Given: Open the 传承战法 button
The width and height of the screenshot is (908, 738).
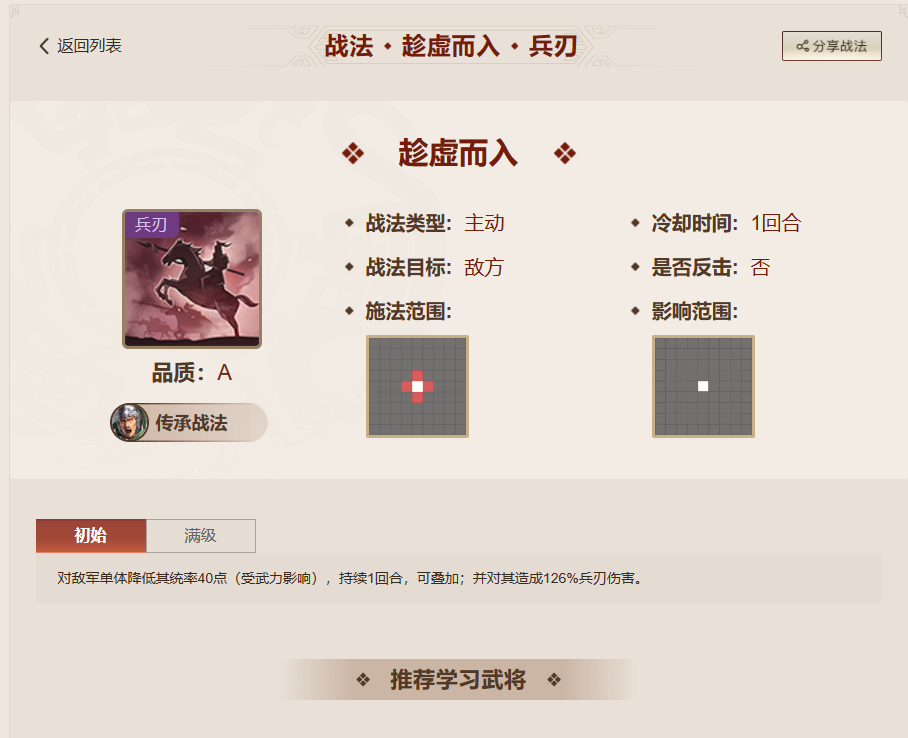Looking at the screenshot, I should pos(189,422).
